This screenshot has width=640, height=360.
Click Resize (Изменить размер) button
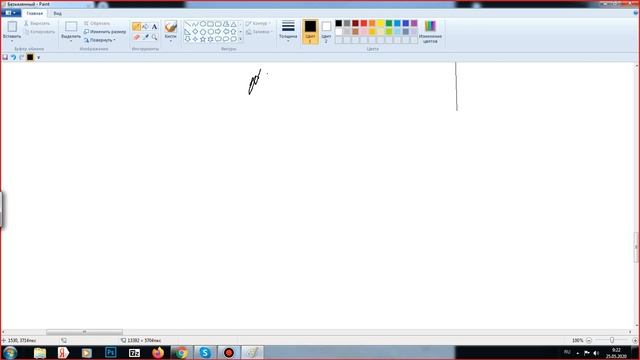[x=105, y=32]
